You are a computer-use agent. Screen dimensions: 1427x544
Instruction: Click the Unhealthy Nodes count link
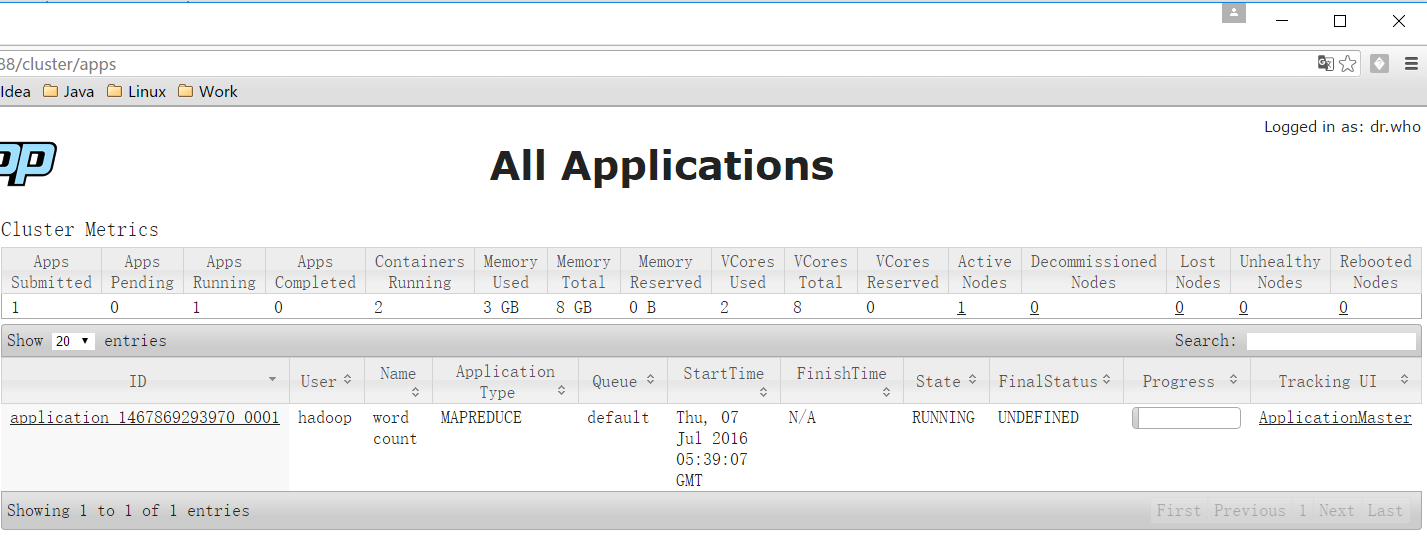pos(1243,308)
